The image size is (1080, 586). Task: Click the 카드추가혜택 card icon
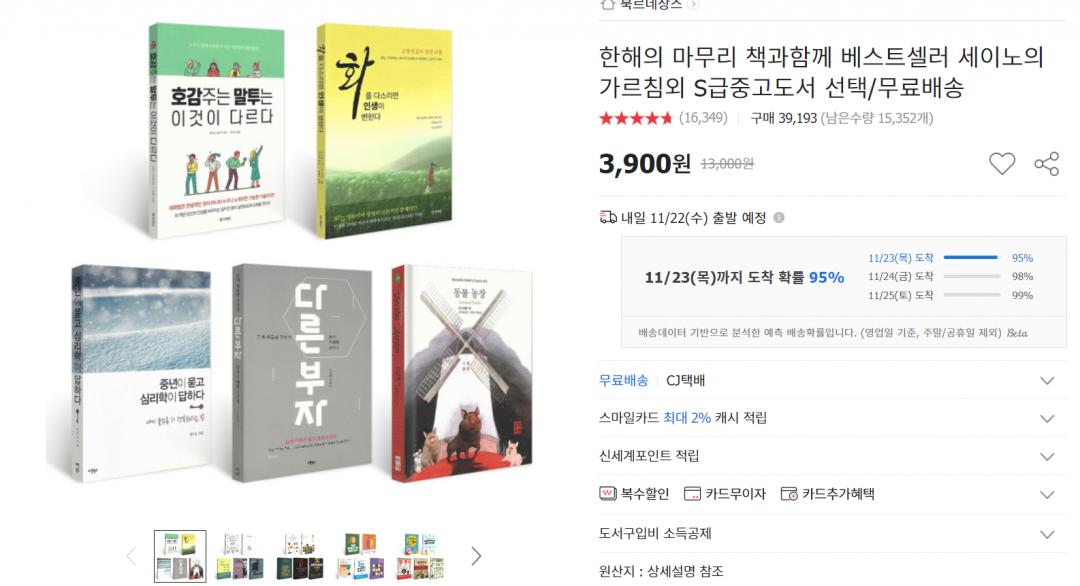coord(789,494)
